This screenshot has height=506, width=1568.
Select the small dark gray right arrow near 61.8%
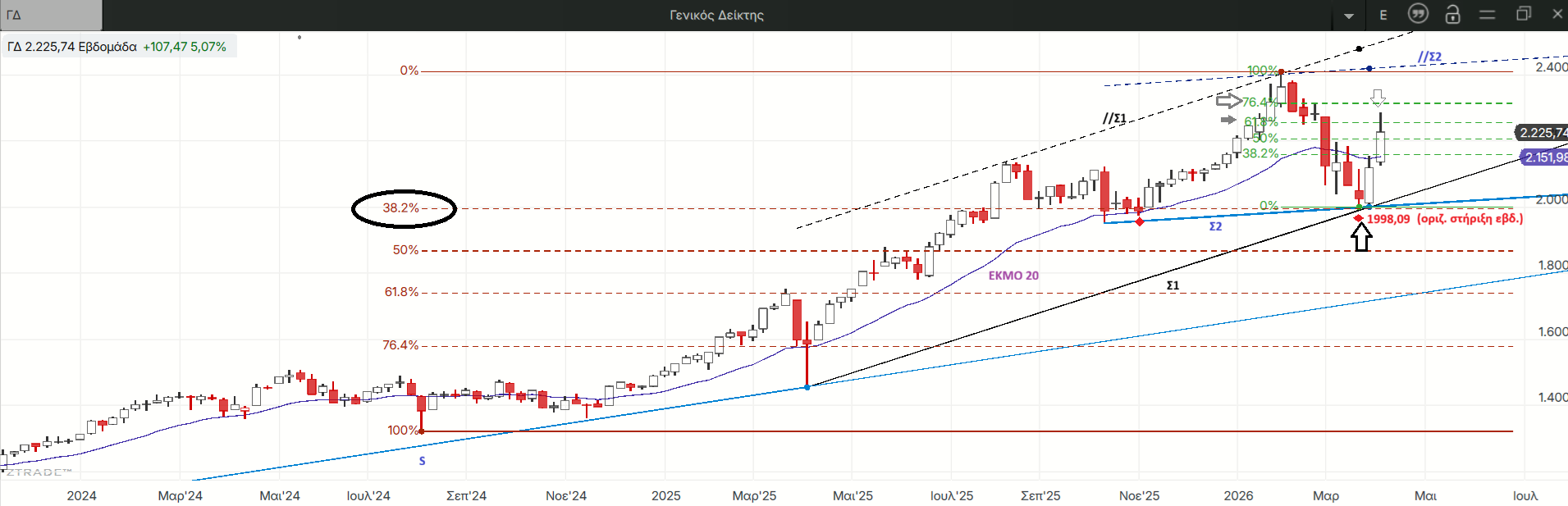click(1228, 120)
